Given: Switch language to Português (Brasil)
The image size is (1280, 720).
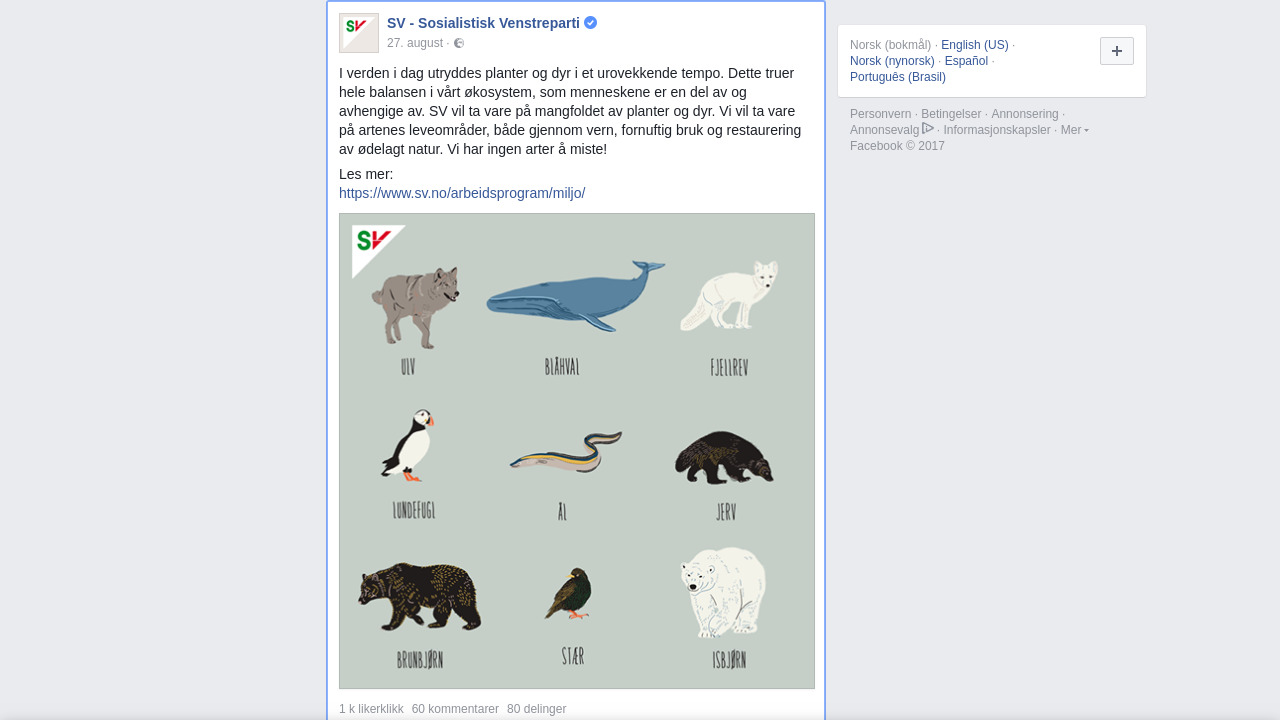Looking at the screenshot, I should click(x=898, y=77).
